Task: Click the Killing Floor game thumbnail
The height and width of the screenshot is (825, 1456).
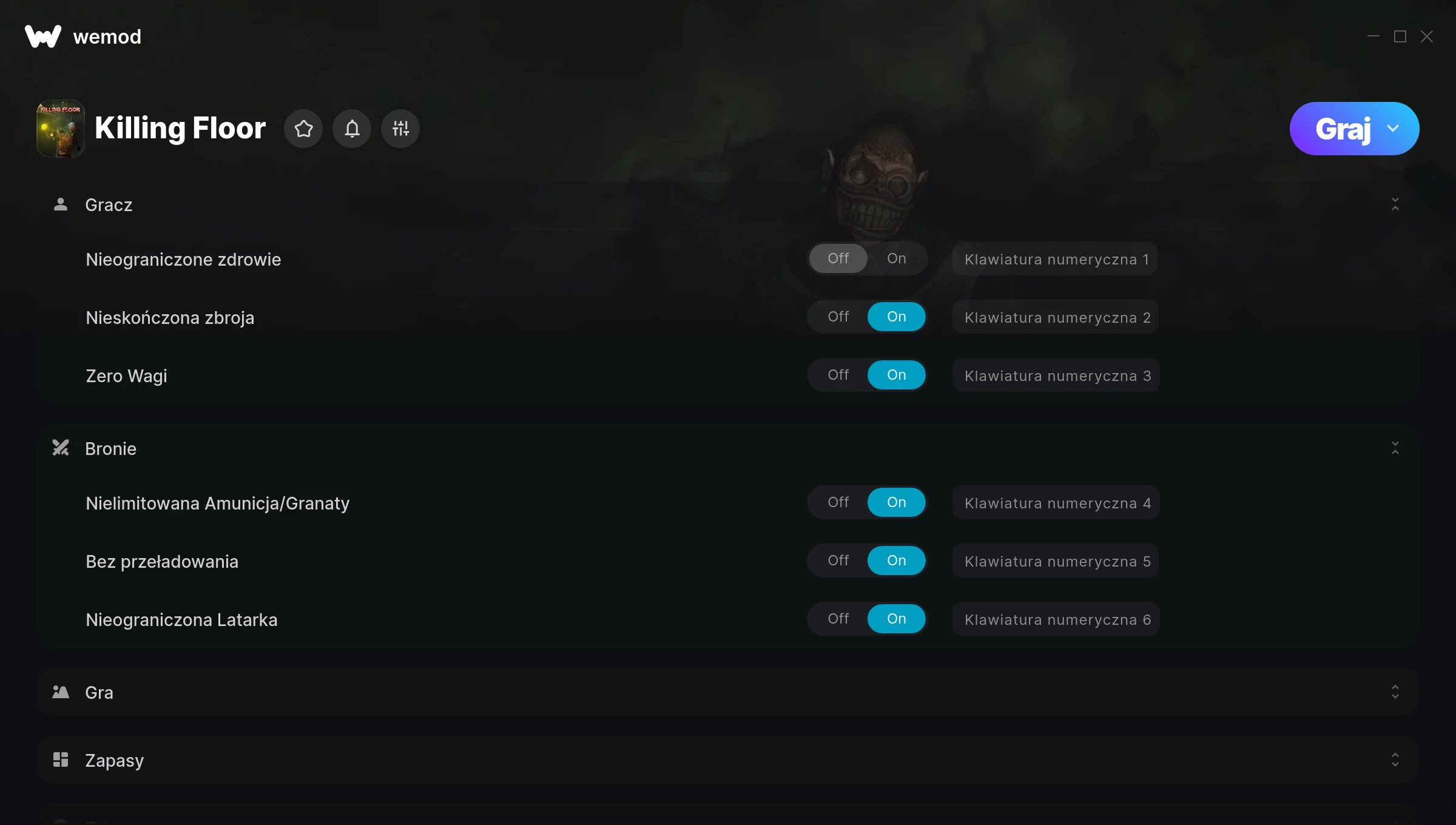Action: 61,129
